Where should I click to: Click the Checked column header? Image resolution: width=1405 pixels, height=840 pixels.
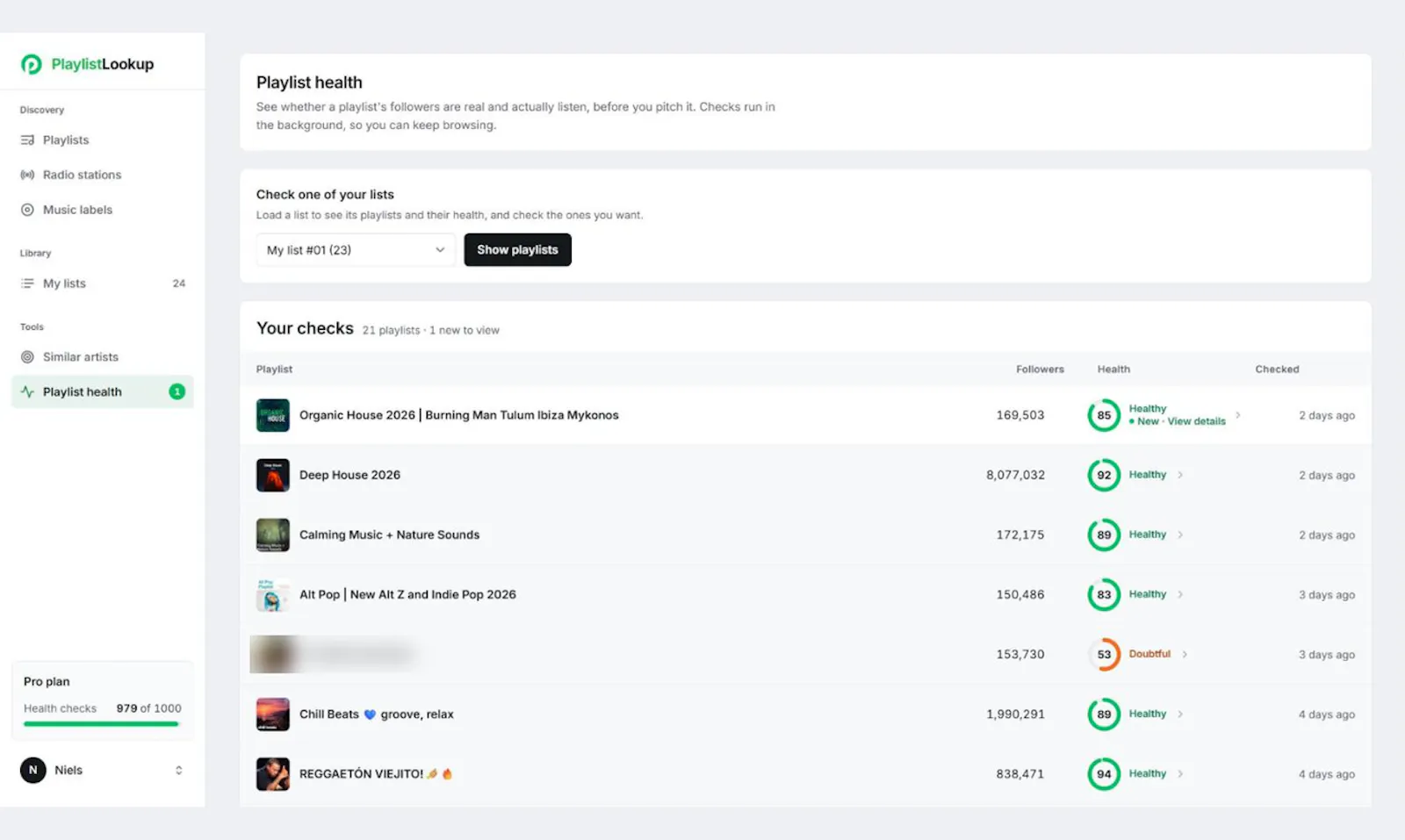tap(1277, 370)
